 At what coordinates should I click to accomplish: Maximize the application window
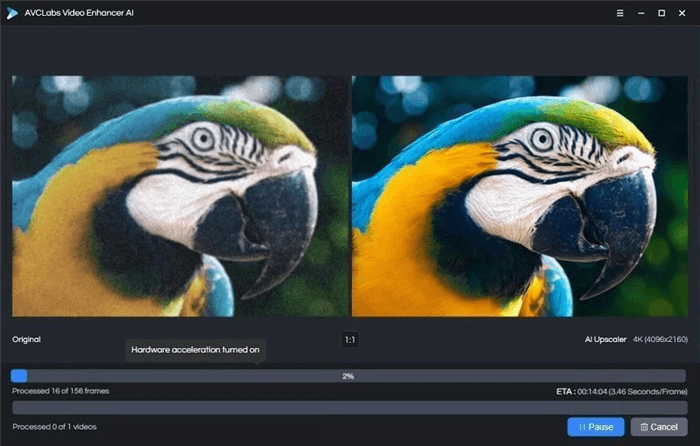661,13
